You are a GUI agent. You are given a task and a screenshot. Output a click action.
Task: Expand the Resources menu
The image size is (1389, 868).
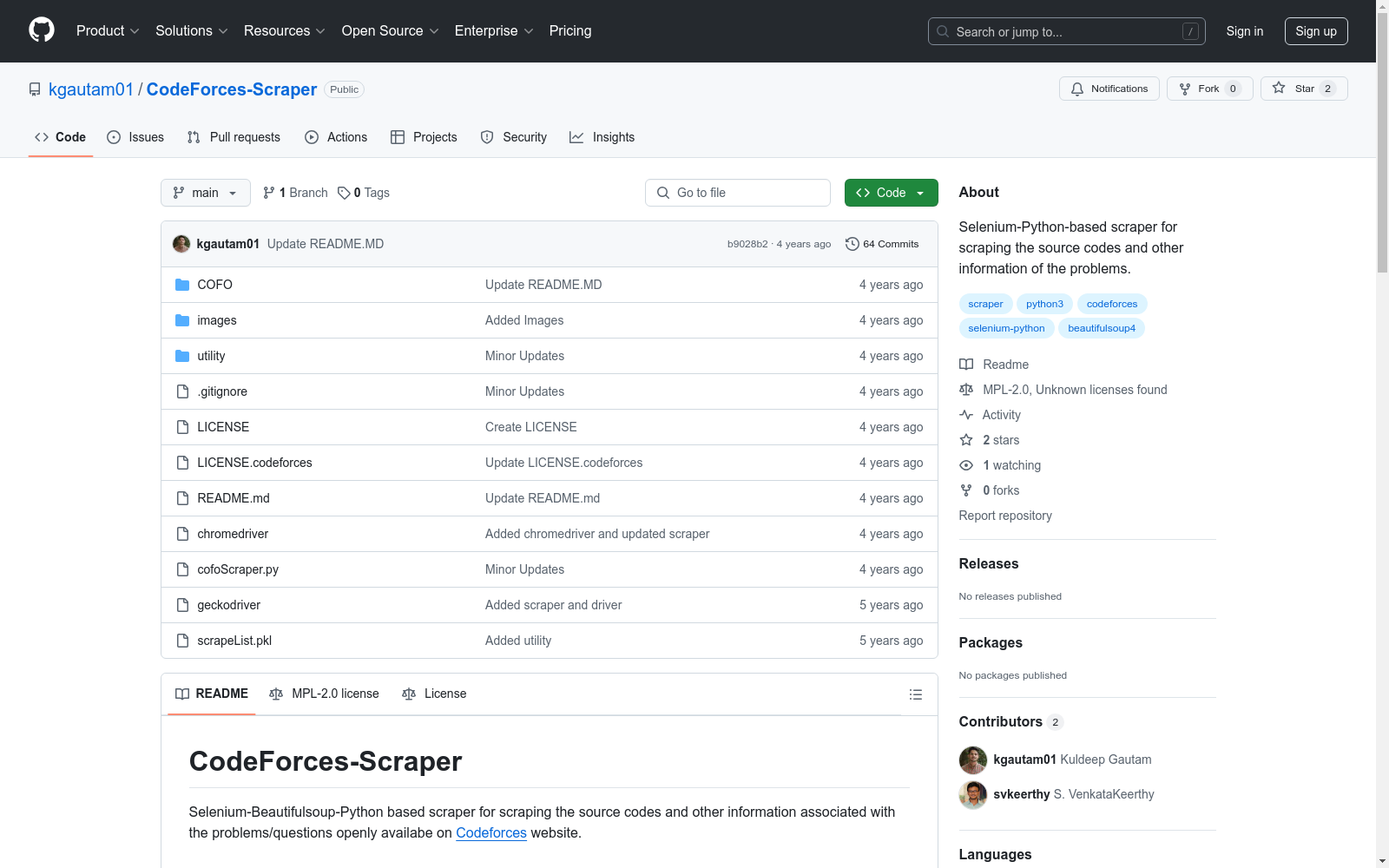(x=285, y=31)
